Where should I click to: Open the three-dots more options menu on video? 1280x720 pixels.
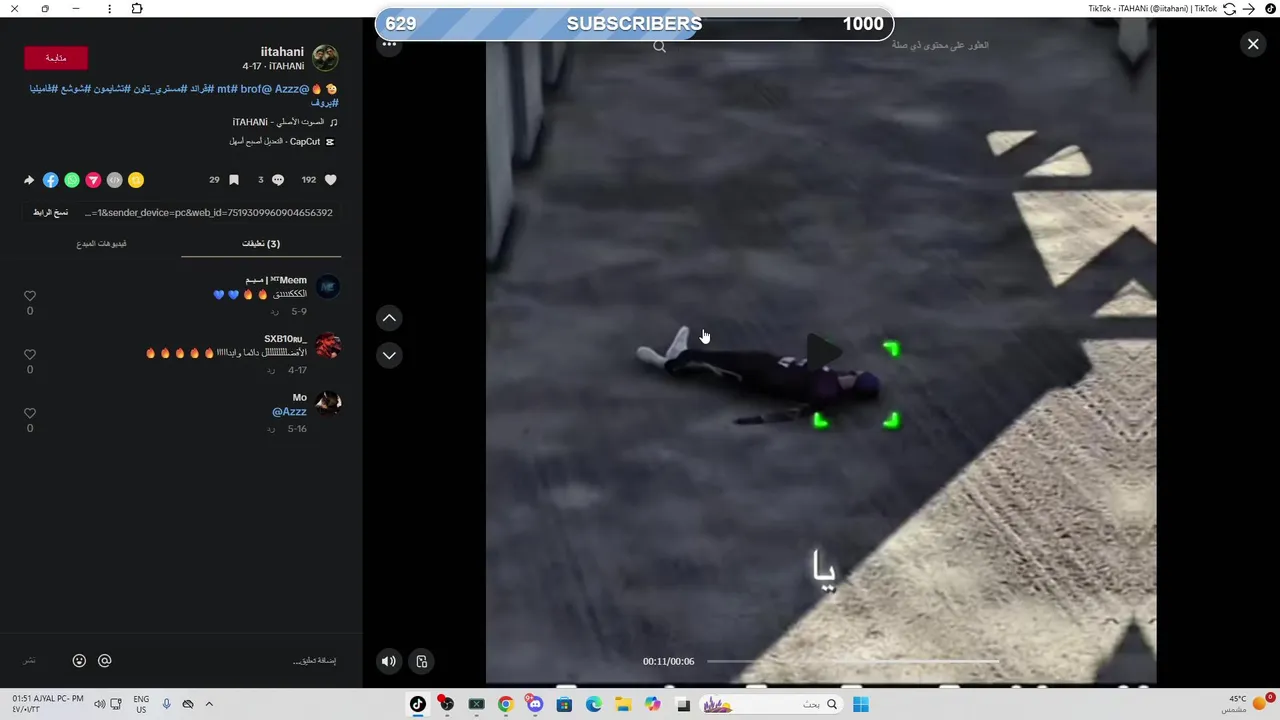tap(389, 44)
